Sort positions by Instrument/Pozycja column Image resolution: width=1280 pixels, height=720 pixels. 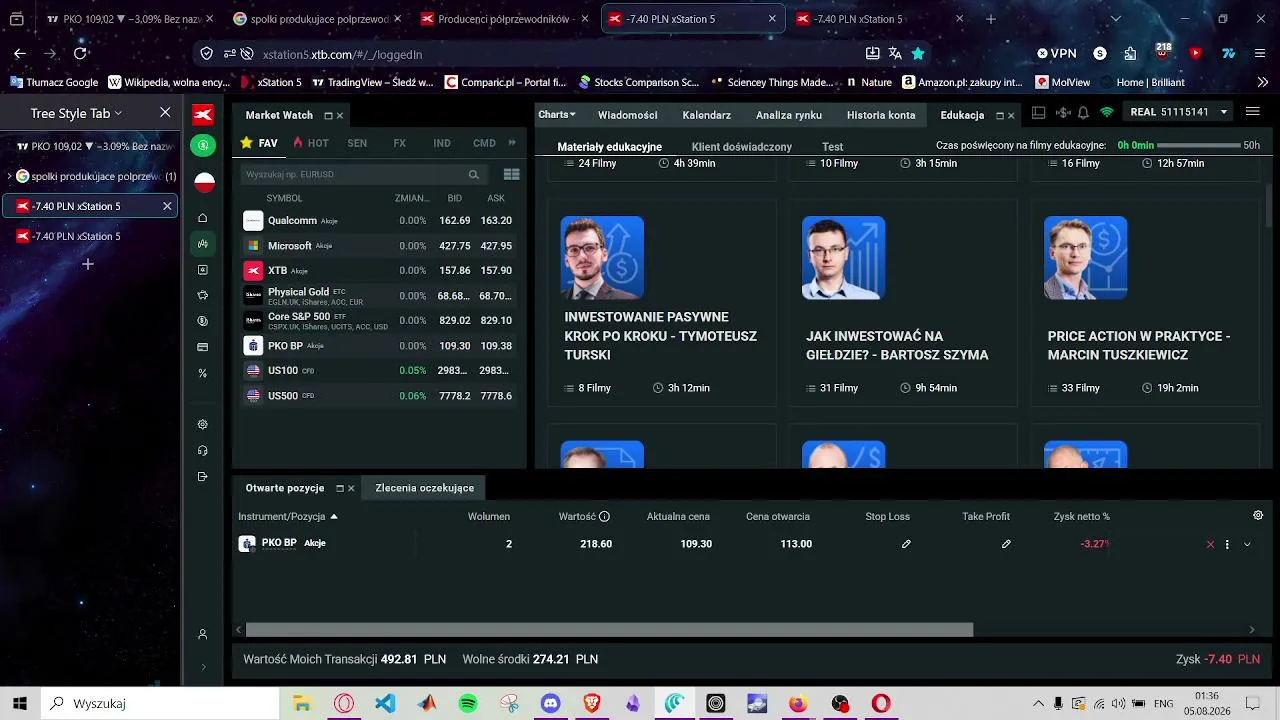[x=288, y=517]
